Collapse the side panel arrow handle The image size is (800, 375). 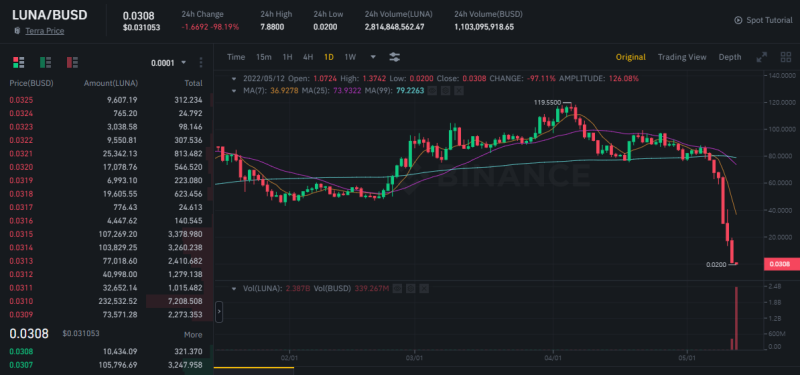[219, 312]
